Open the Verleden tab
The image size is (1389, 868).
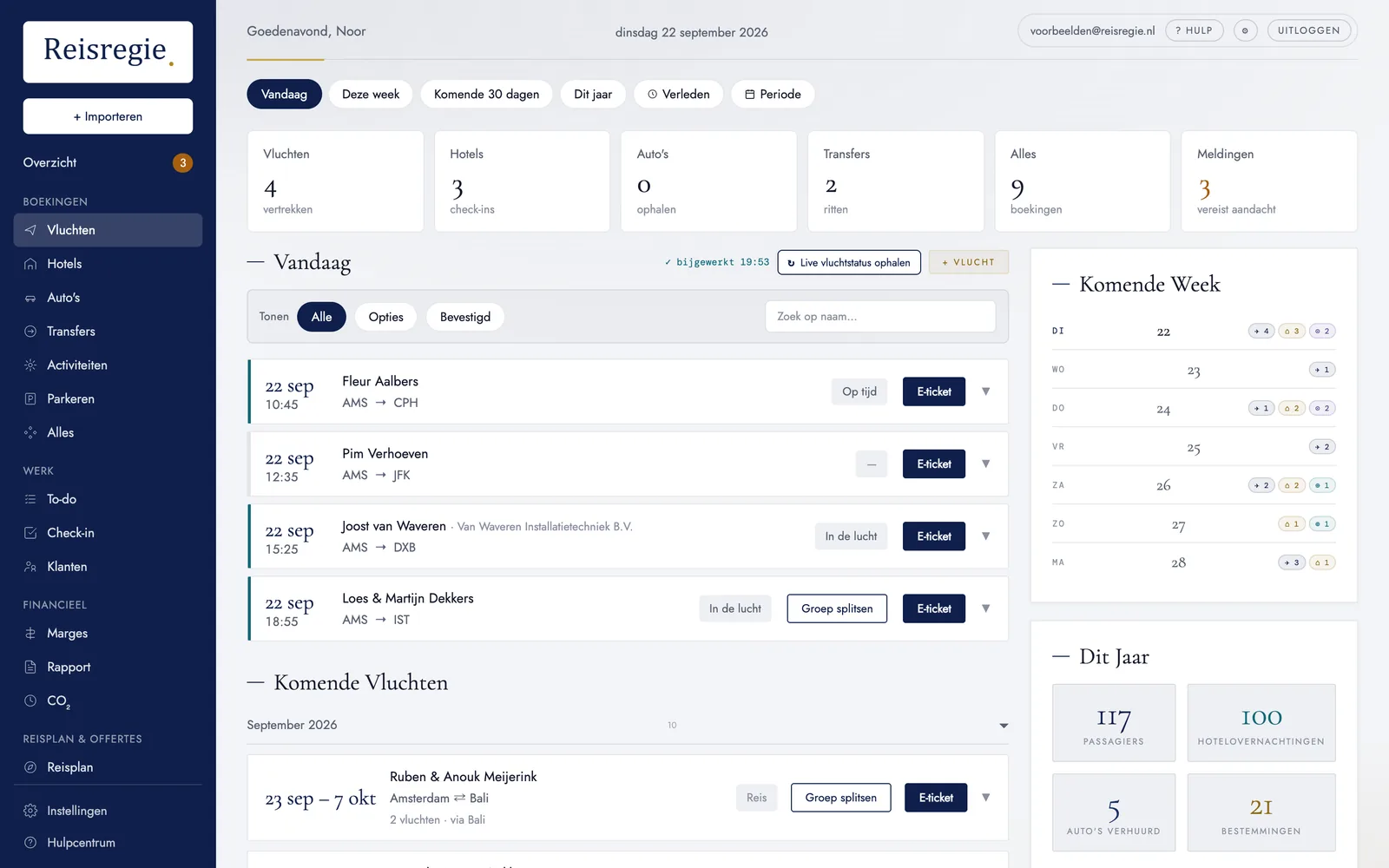click(678, 94)
